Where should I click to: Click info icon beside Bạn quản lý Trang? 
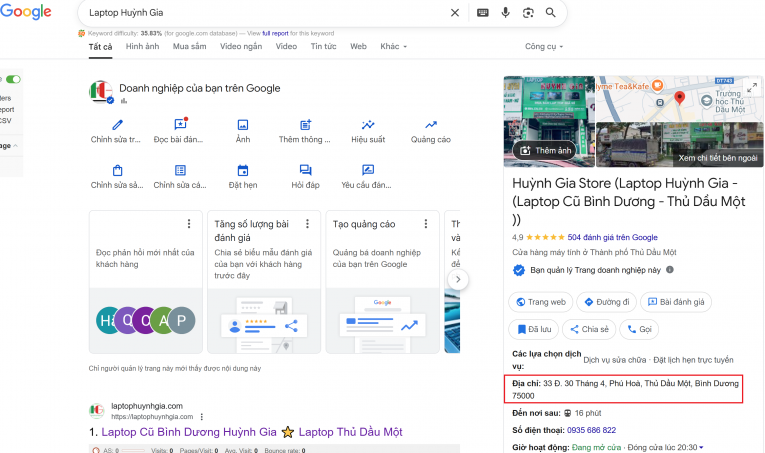click(x=670, y=270)
